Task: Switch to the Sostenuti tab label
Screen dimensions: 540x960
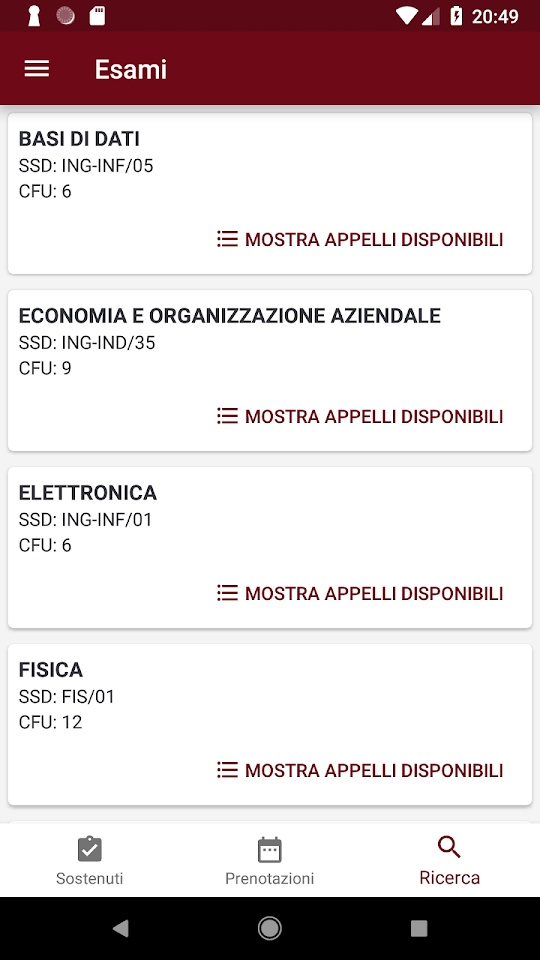Action: (x=89, y=879)
